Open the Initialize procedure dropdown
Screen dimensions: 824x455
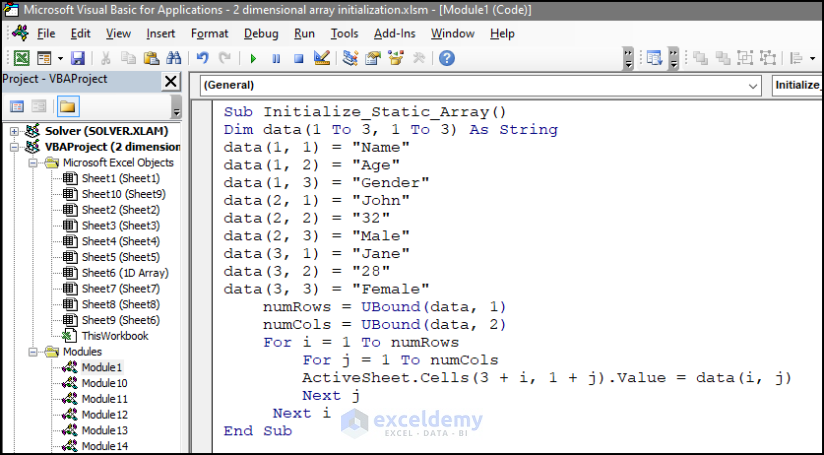click(x=797, y=85)
